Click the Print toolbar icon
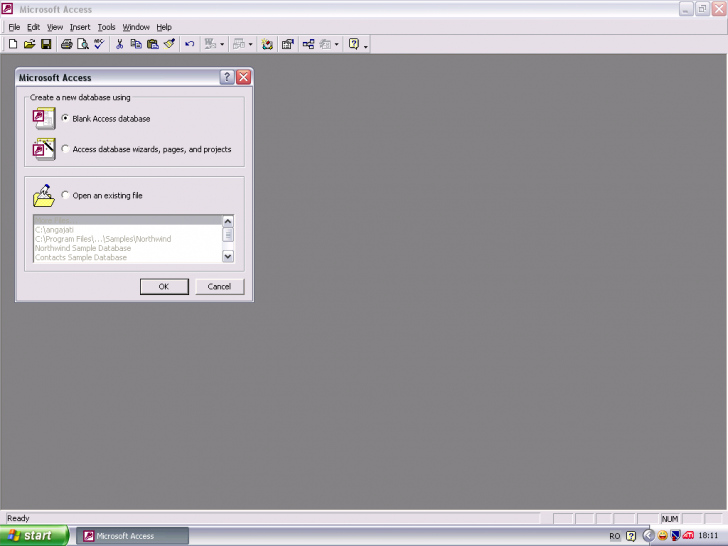The image size is (728, 546). pyautogui.click(x=66, y=44)
